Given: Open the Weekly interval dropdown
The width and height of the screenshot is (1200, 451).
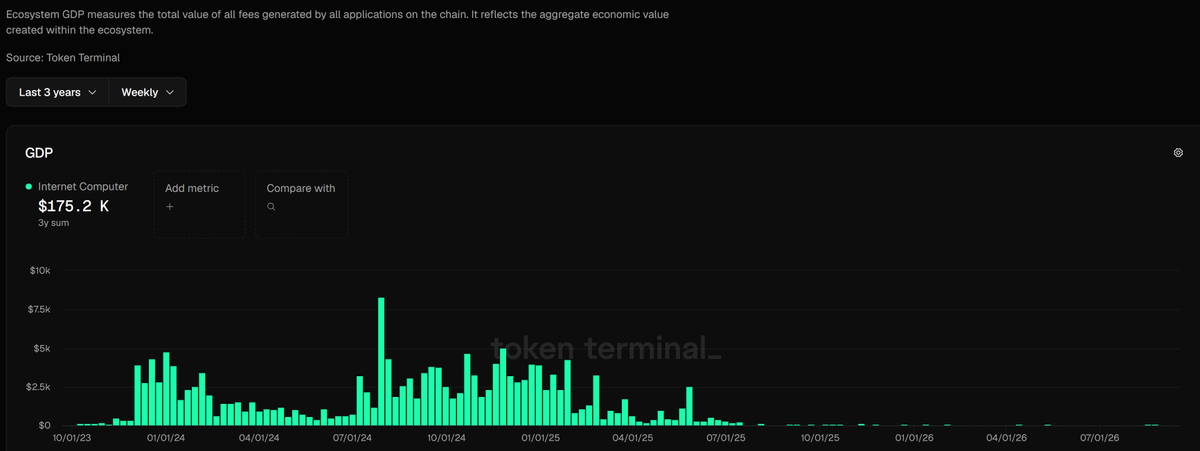Looking at the screenshot, I should click(147, 92).
